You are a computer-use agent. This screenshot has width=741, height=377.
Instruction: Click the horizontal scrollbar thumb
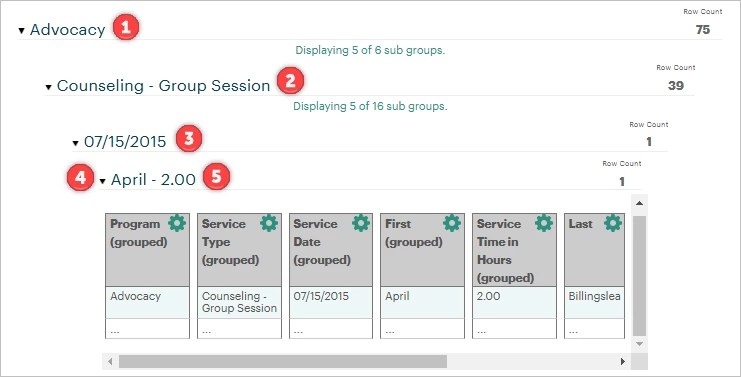tap(283, 361)
